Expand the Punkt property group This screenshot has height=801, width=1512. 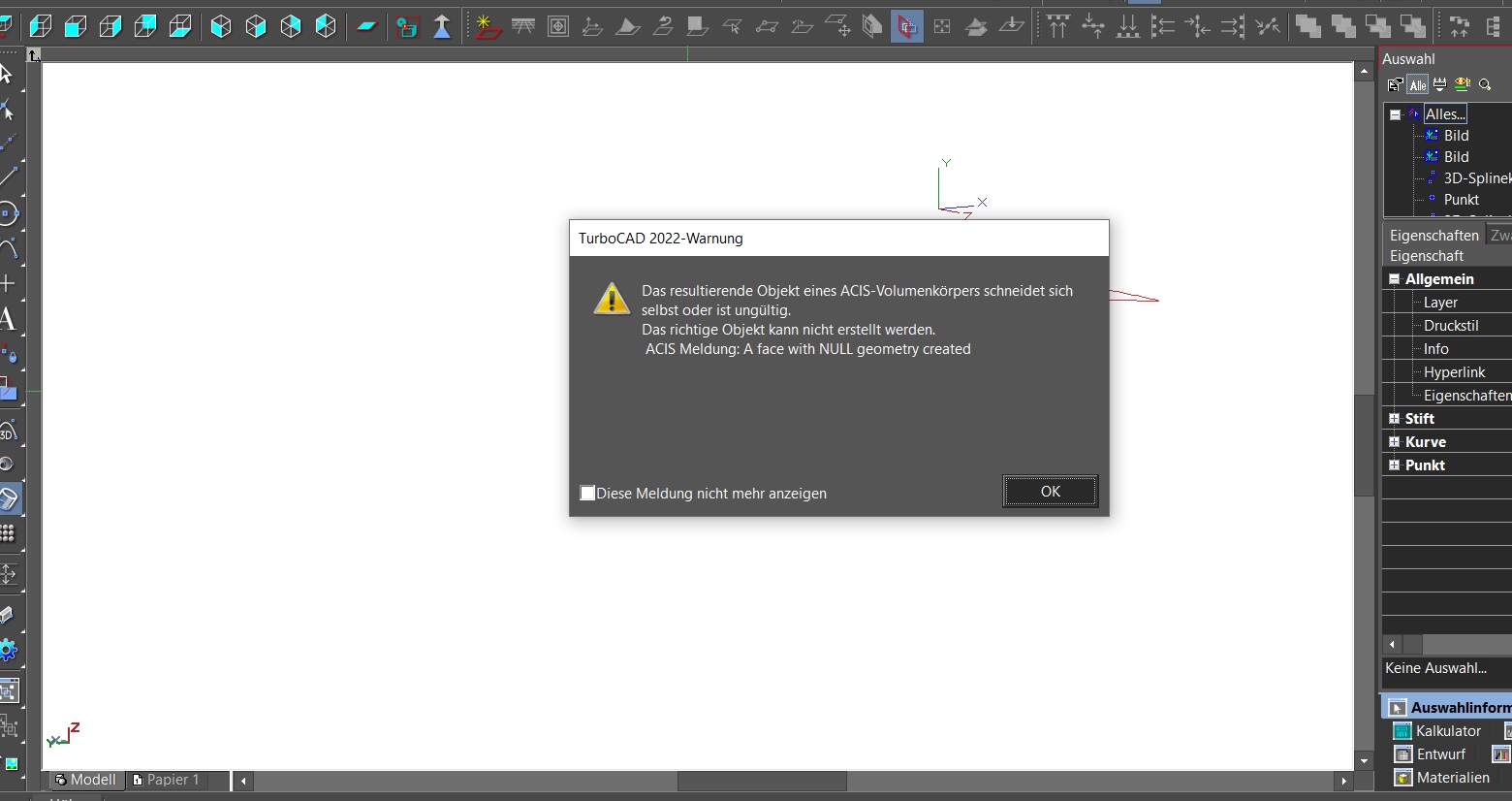tap(1394, 465)
